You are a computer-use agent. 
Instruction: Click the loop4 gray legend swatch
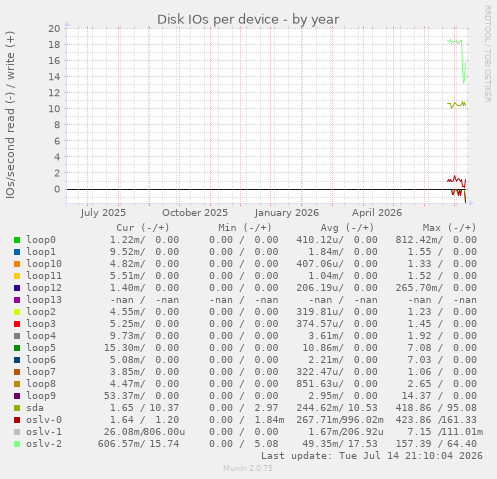point(17,336)
